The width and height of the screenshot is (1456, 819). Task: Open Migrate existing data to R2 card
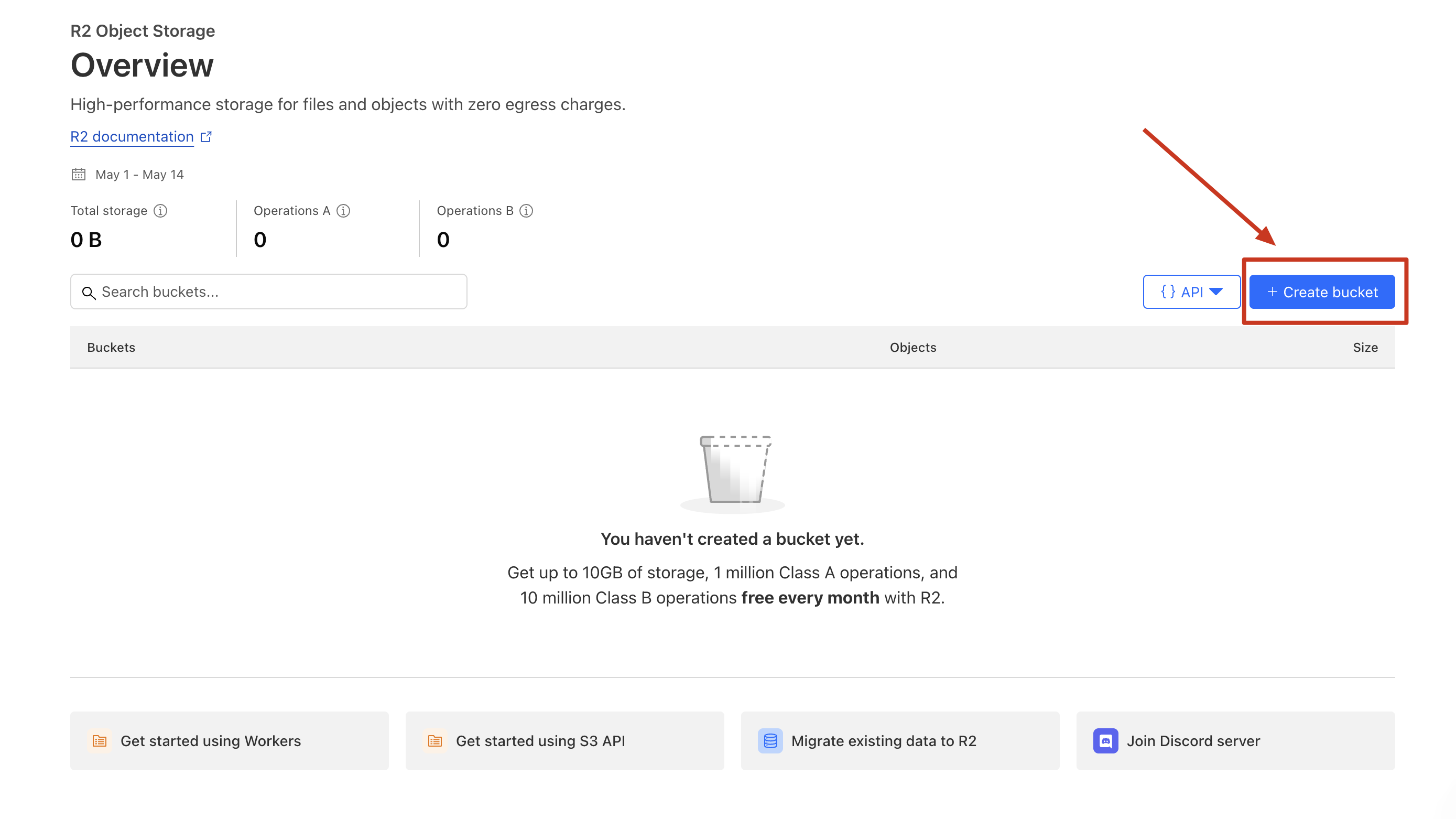pyautogui.click(x=900, y=741)
